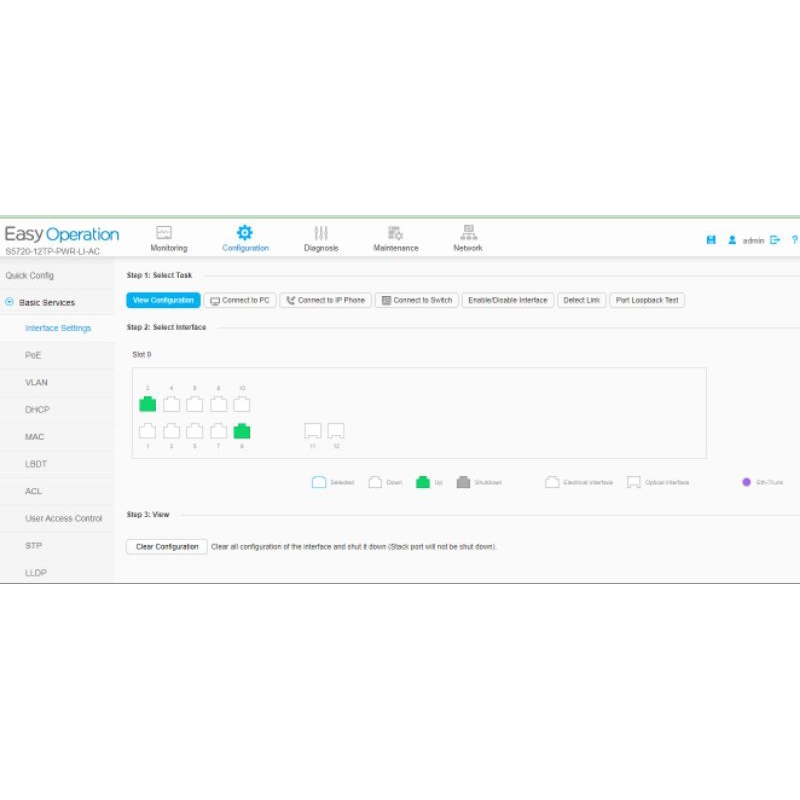Select the Connect to PC task
The height and width of the screenshot is (800, 800).
[x=240, y=300]
